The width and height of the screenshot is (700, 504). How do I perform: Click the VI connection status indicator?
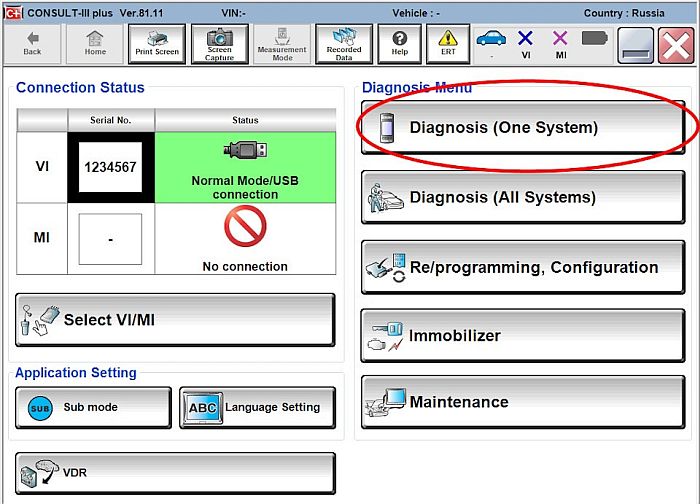pyautogui.click(x=525, y=44)
